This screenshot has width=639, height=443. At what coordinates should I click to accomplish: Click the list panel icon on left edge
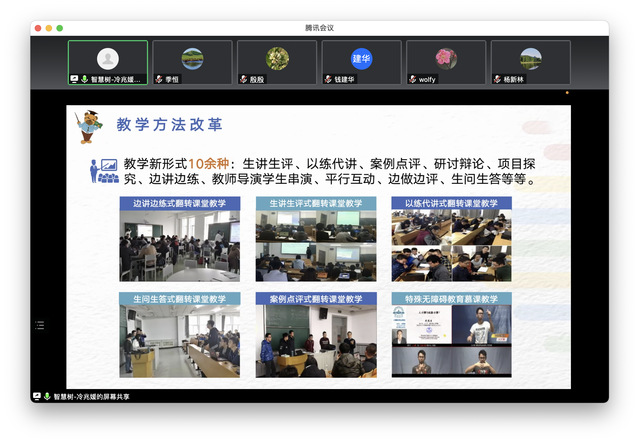point(40,324)
